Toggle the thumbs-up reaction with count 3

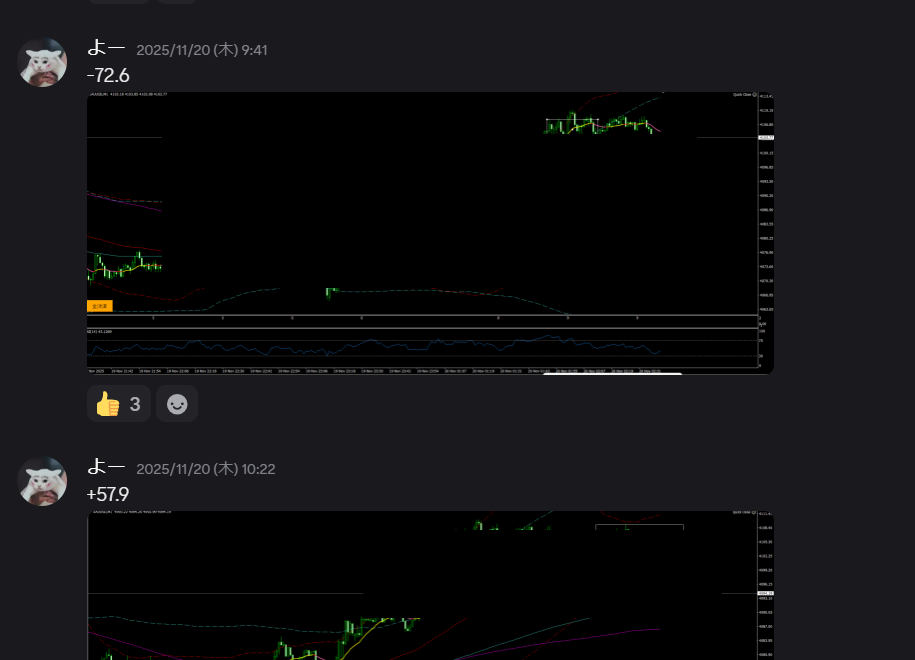(x=118, y=404)
